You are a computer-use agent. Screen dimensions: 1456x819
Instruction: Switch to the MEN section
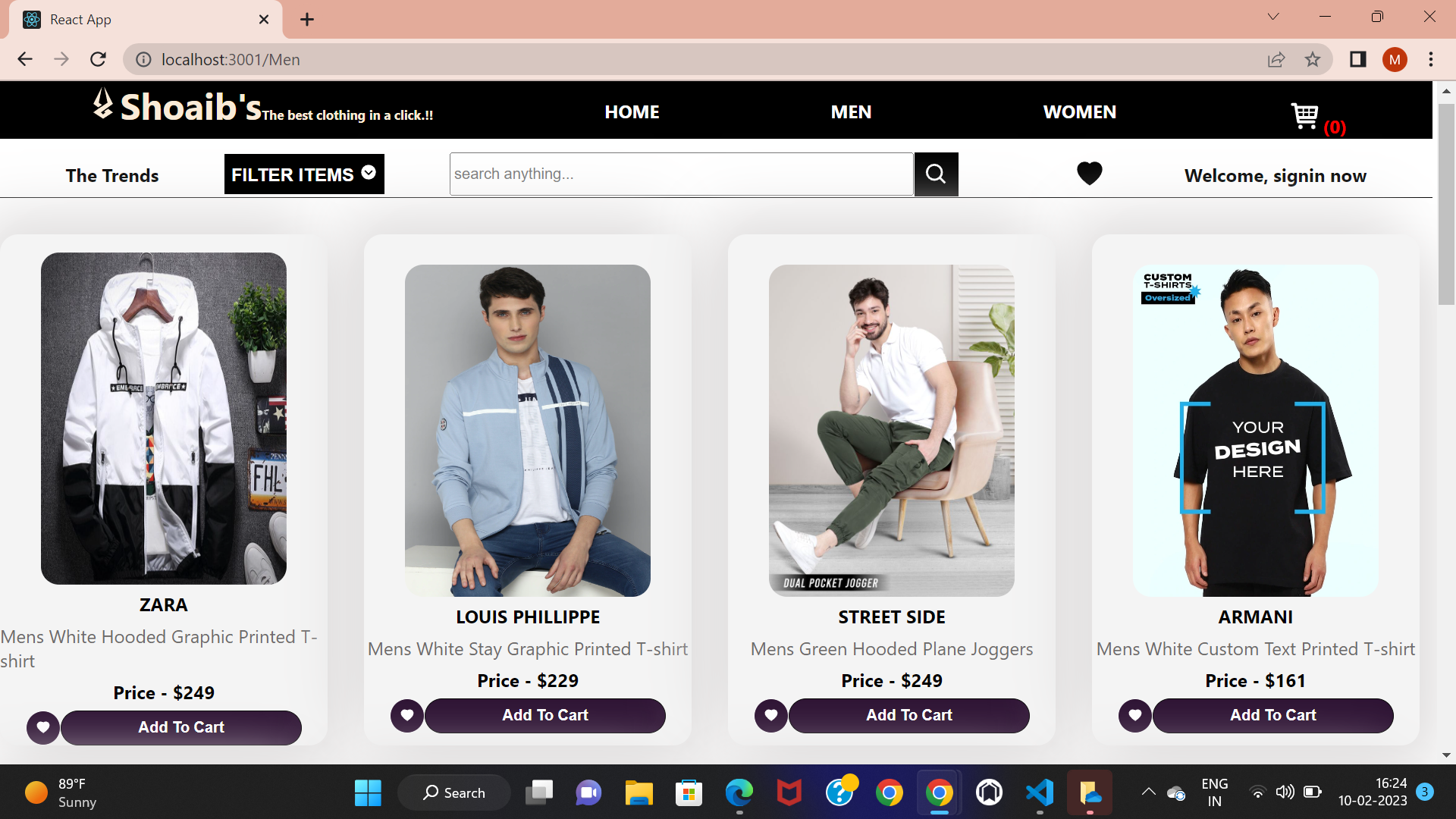[x=851, y=111]
